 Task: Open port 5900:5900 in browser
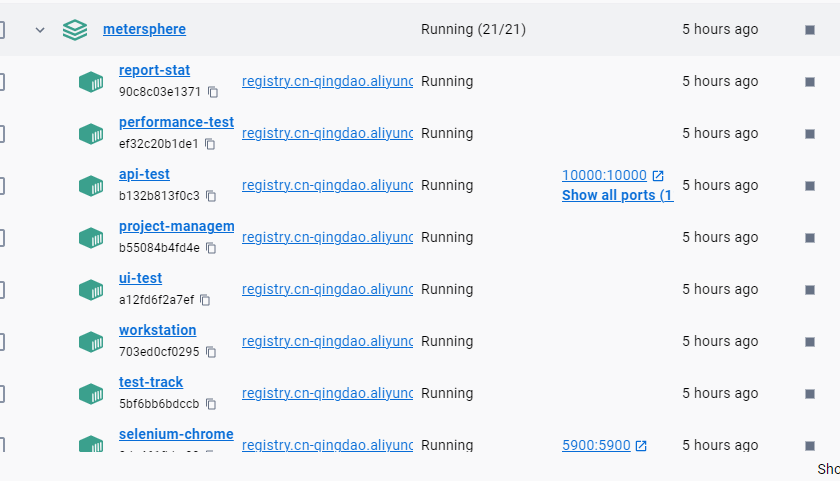(596, 445)
